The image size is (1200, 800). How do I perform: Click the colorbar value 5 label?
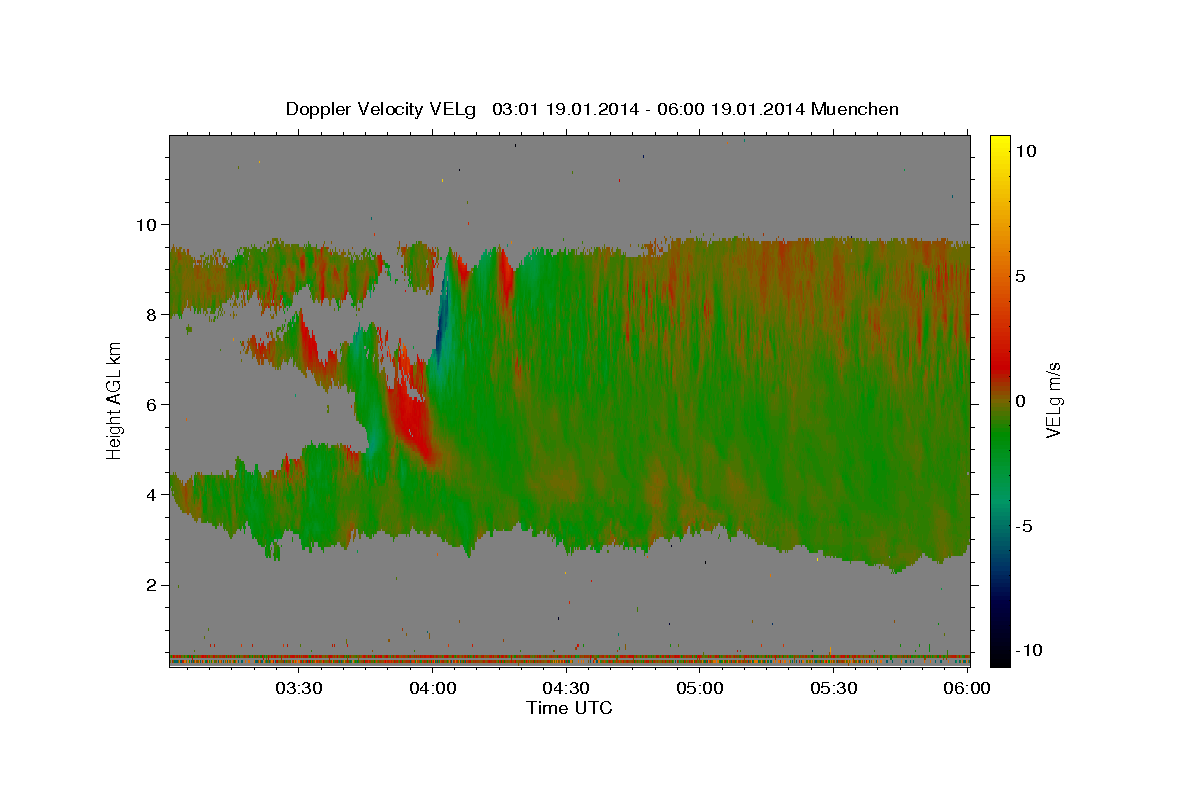pos(1022,276)
